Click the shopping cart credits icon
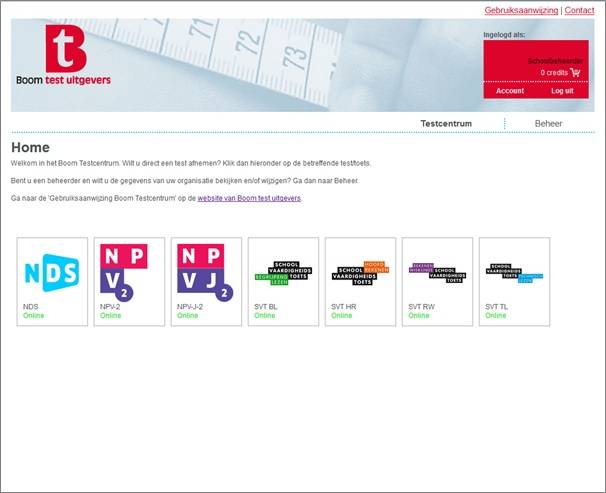The width and height of the screenshot is (606, 493). 576,73
